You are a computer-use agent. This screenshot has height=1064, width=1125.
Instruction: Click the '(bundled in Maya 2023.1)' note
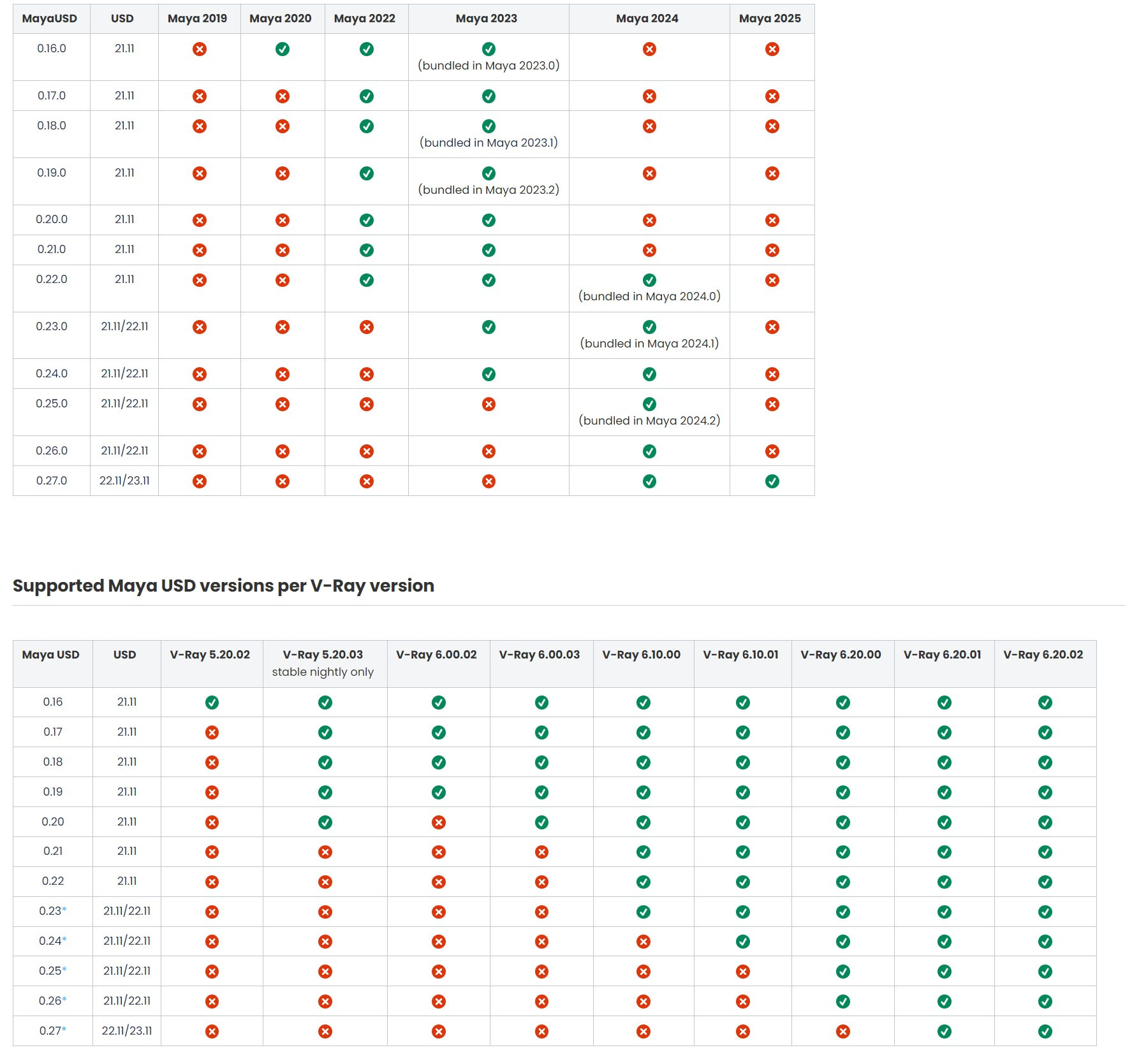click(x=489, y=143)
